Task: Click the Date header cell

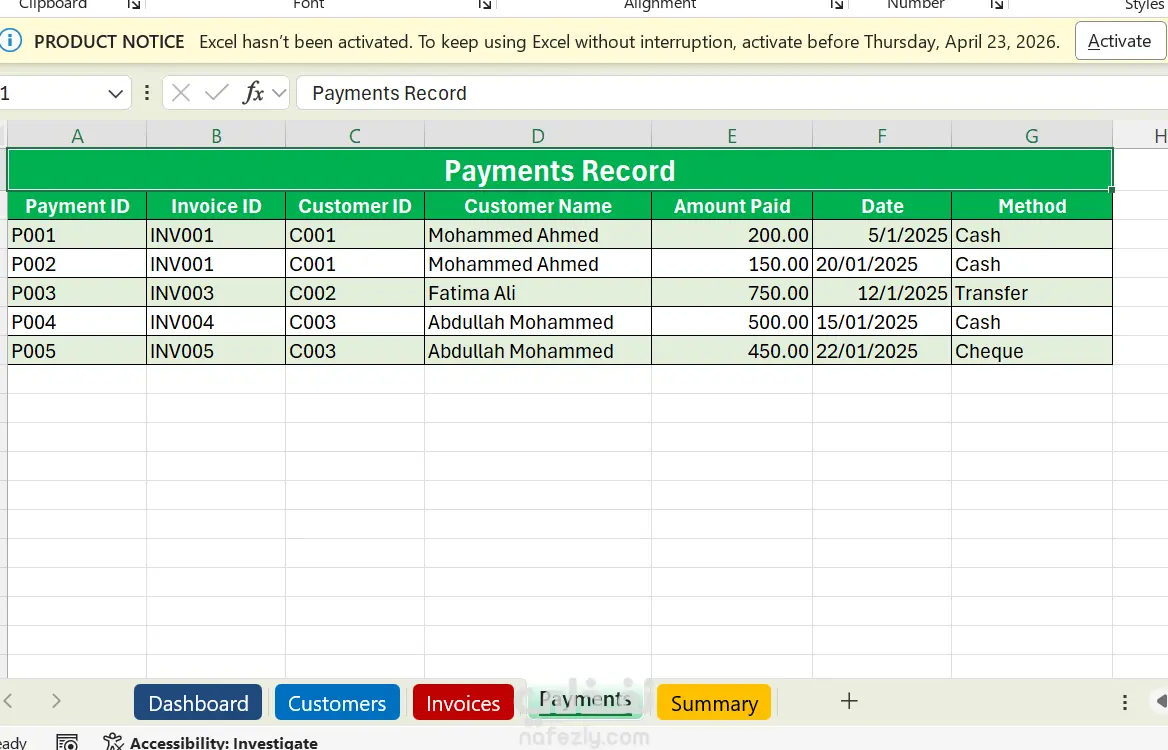Action: point(882,206)
